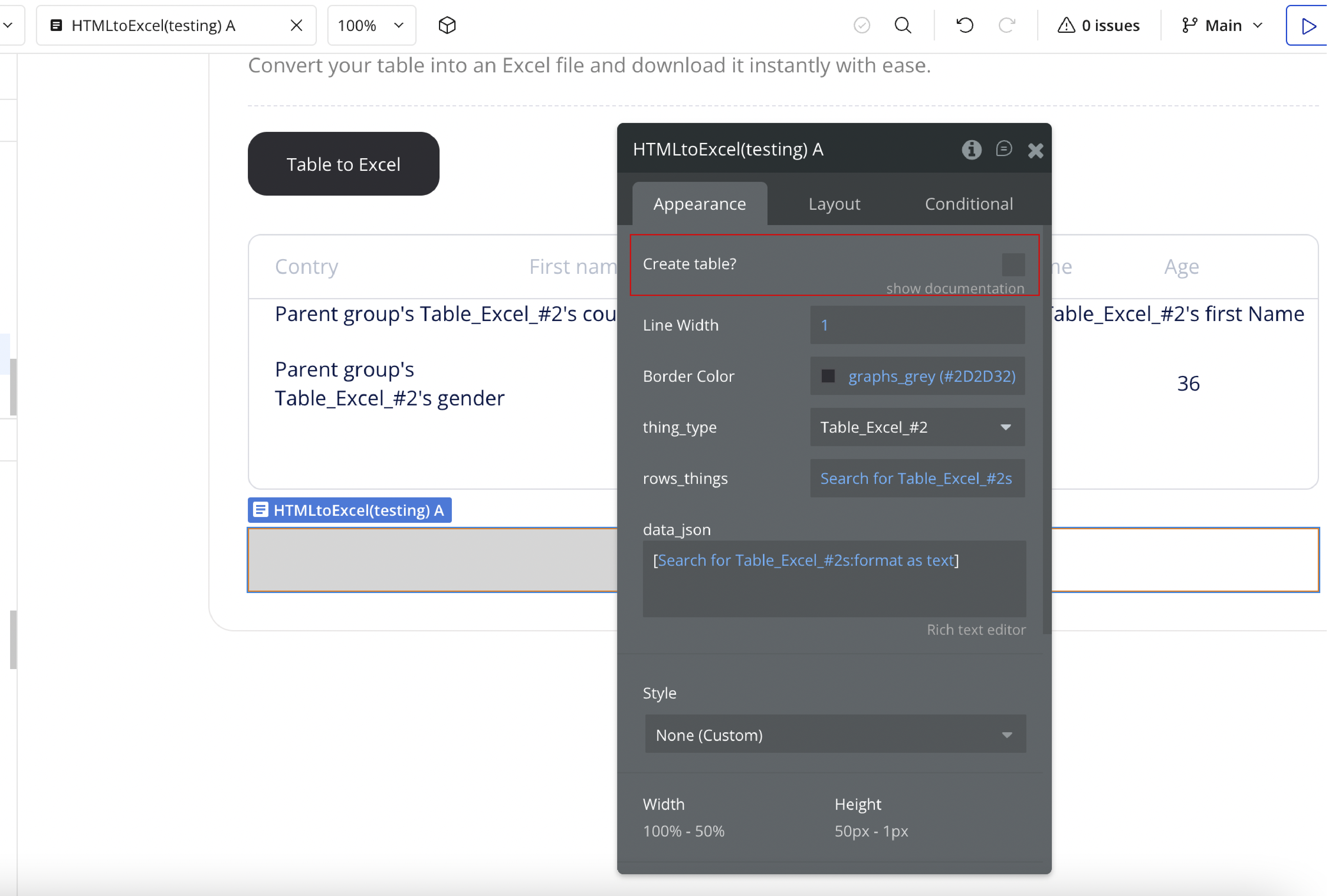
Task: Open the Style None (Custom) dropdown
Action: [834, 734]
